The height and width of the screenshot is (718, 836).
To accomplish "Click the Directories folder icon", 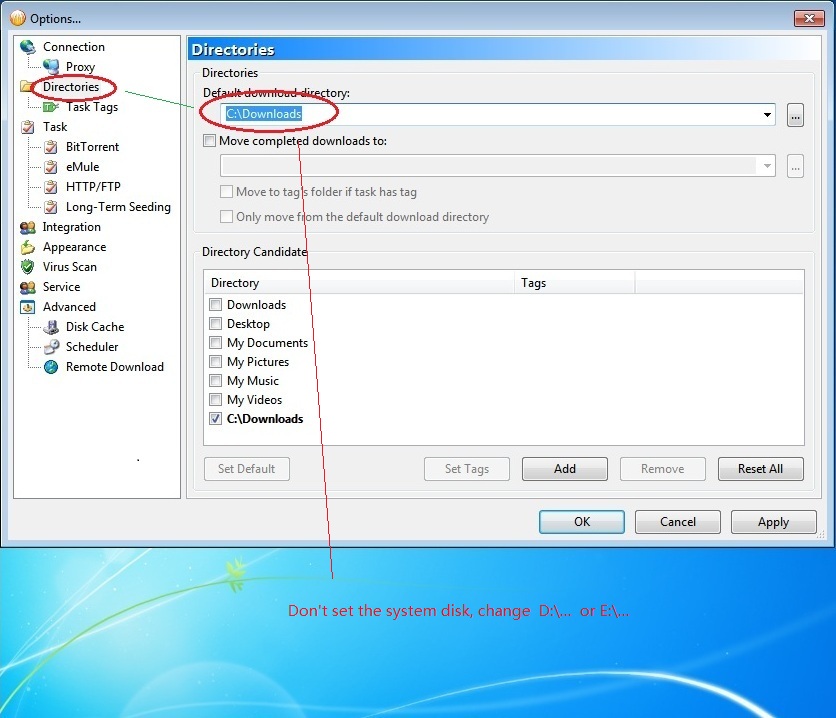I will pos(26,86).
